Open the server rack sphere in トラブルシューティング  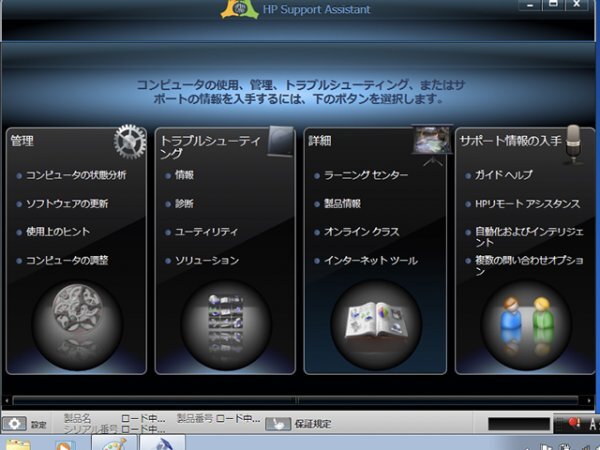226,325
